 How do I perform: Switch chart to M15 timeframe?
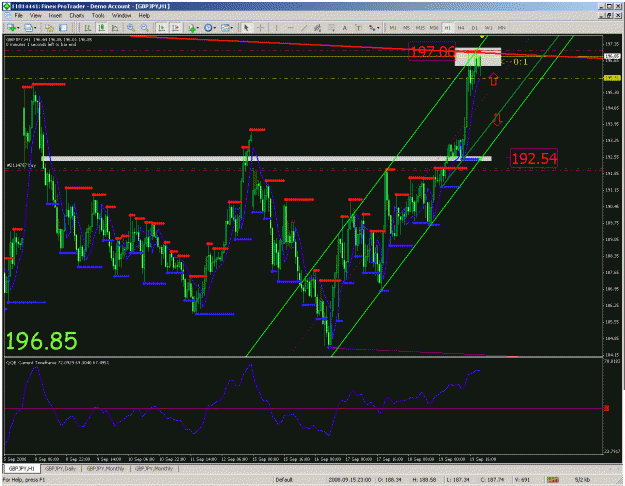pos(420,28)
